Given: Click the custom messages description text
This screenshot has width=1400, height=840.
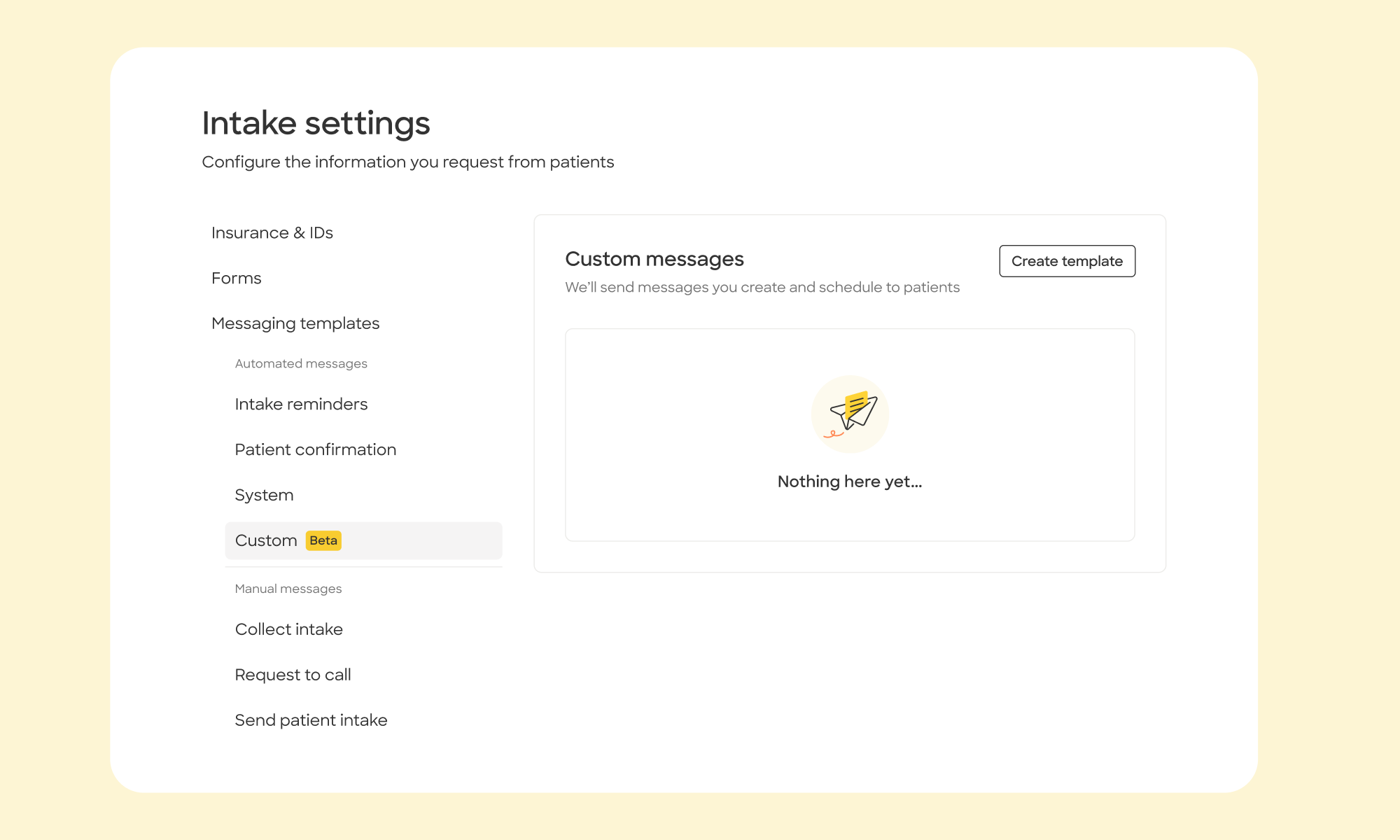Looking at the screenshot, I should [762, 288].
